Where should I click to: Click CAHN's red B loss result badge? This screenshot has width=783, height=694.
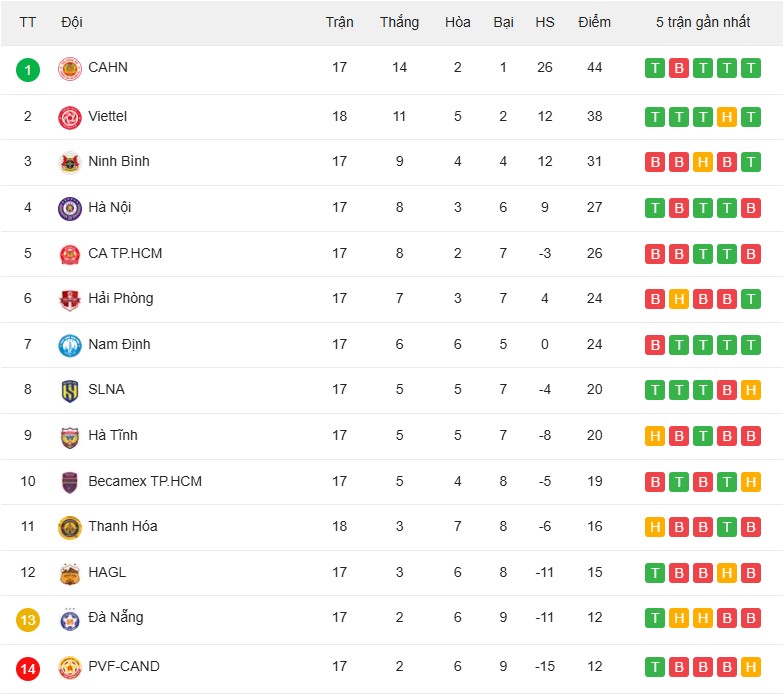click(679, 68)
